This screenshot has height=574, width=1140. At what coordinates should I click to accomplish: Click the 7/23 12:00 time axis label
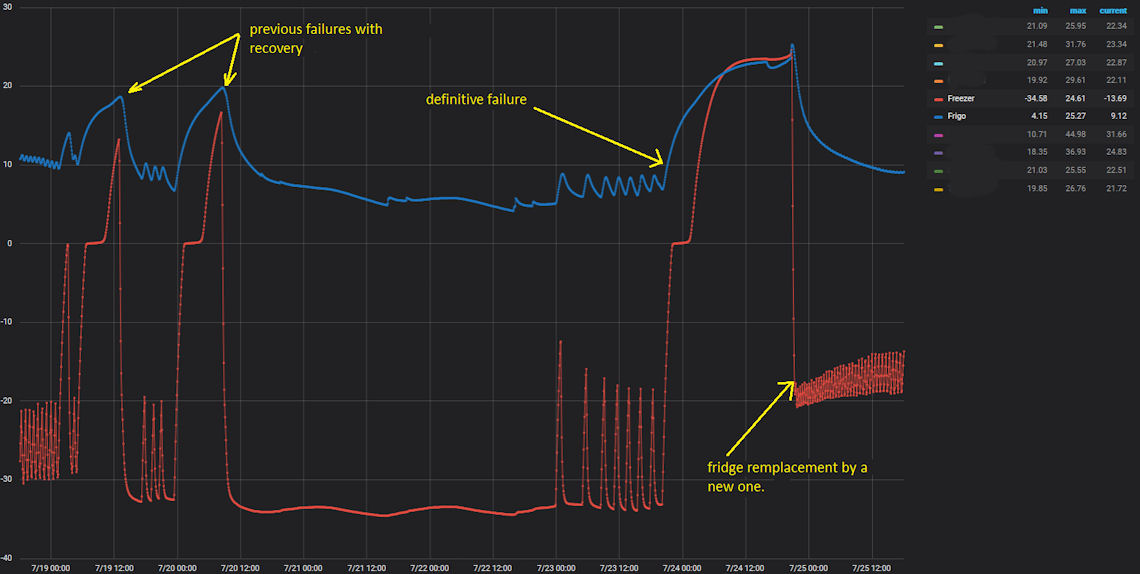pyautogui.click(x=619, y=567)
